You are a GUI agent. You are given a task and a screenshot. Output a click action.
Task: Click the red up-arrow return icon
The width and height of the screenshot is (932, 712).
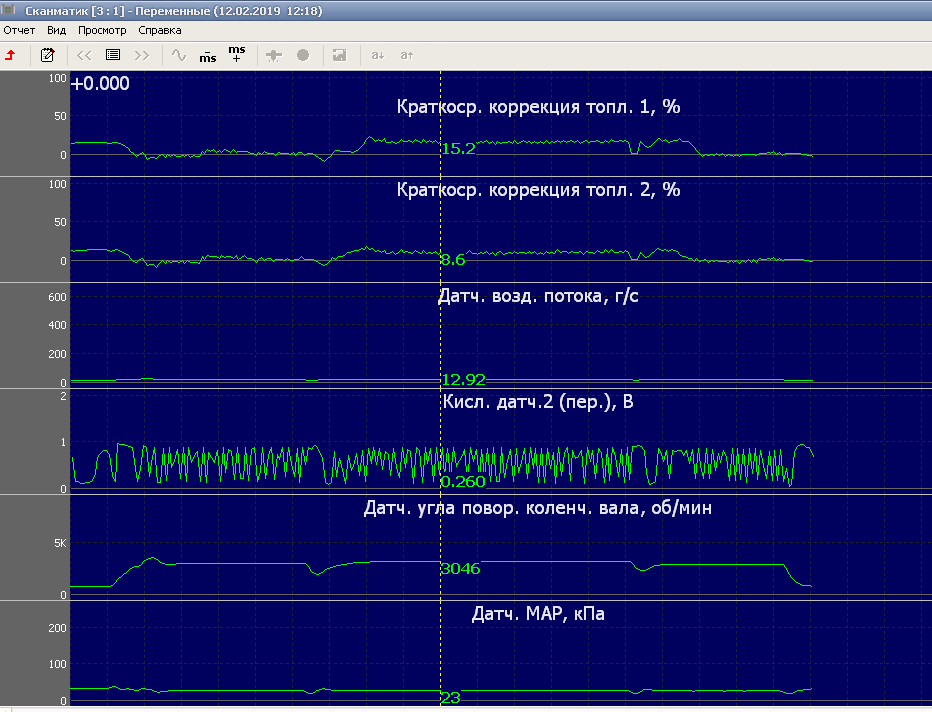pos(11,55)
